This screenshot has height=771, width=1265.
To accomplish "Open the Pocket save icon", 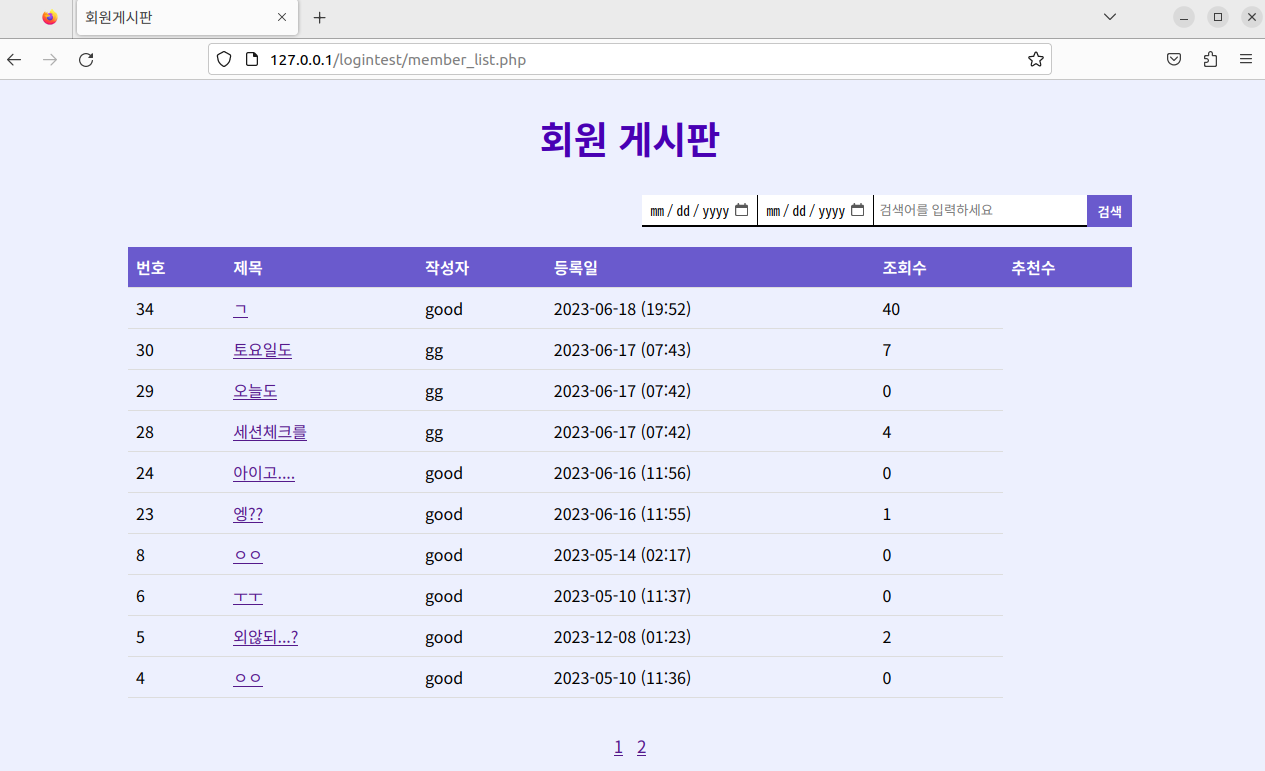I will (x=1175, y=60).
